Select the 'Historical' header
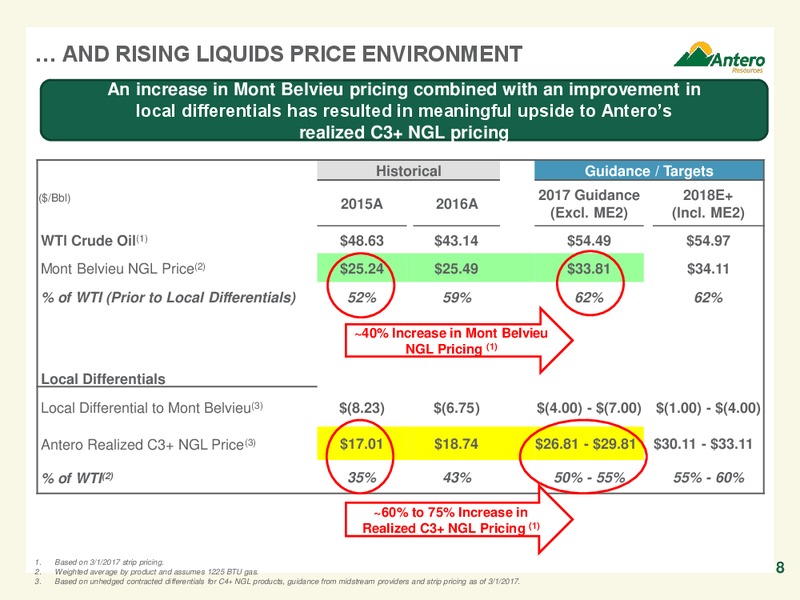The image size is (800, 600). pyautogui.click(x=408, y=171)
